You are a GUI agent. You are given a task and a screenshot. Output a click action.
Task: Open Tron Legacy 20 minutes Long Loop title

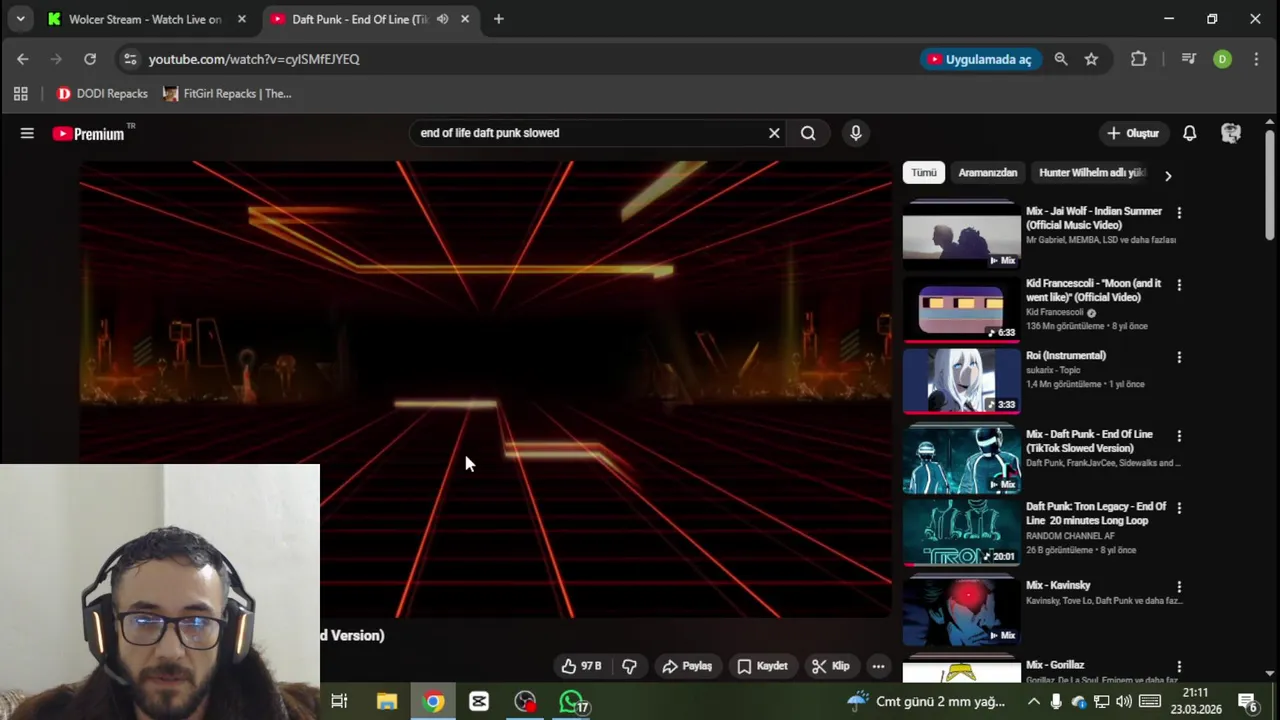coord(1096,514)
